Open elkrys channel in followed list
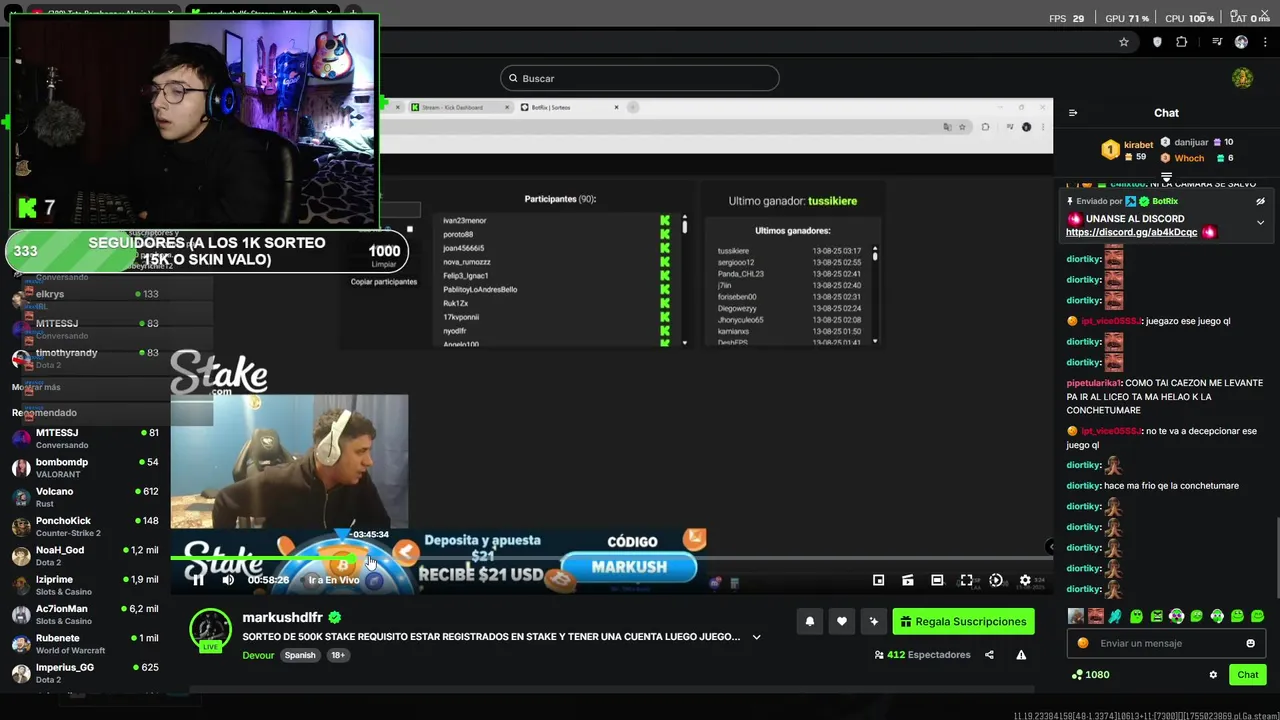This screenshot has height=720, width=1280. tap(86, 295)
